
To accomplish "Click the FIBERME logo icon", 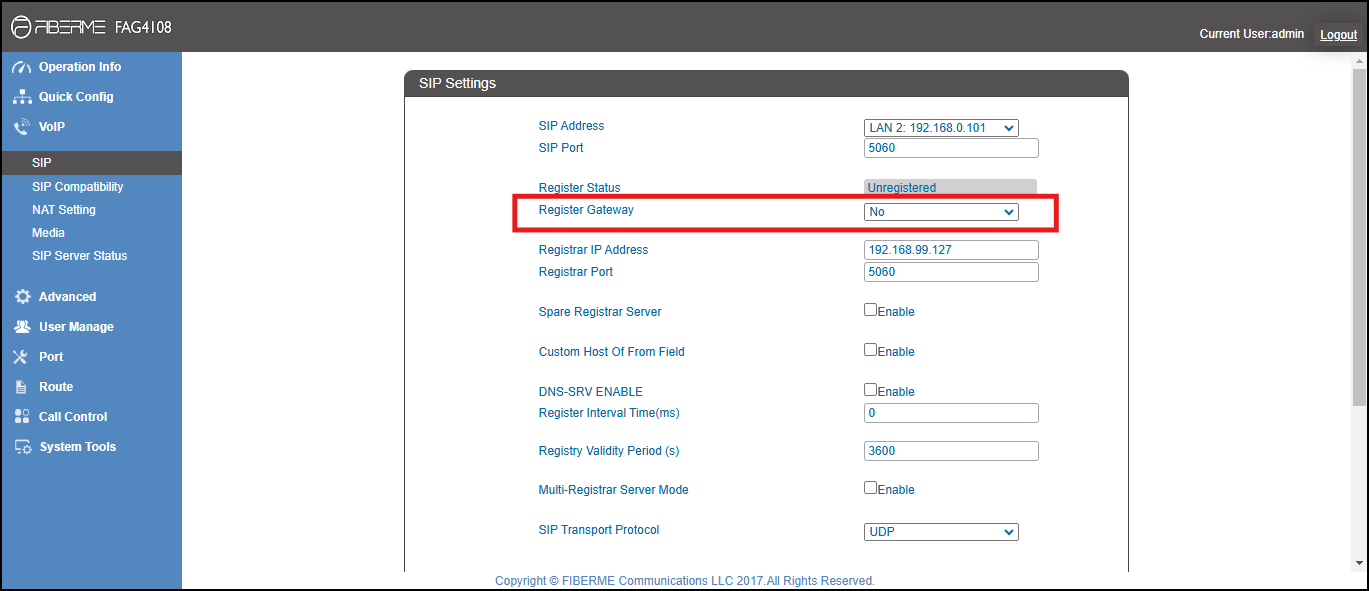I will (22, 28).
